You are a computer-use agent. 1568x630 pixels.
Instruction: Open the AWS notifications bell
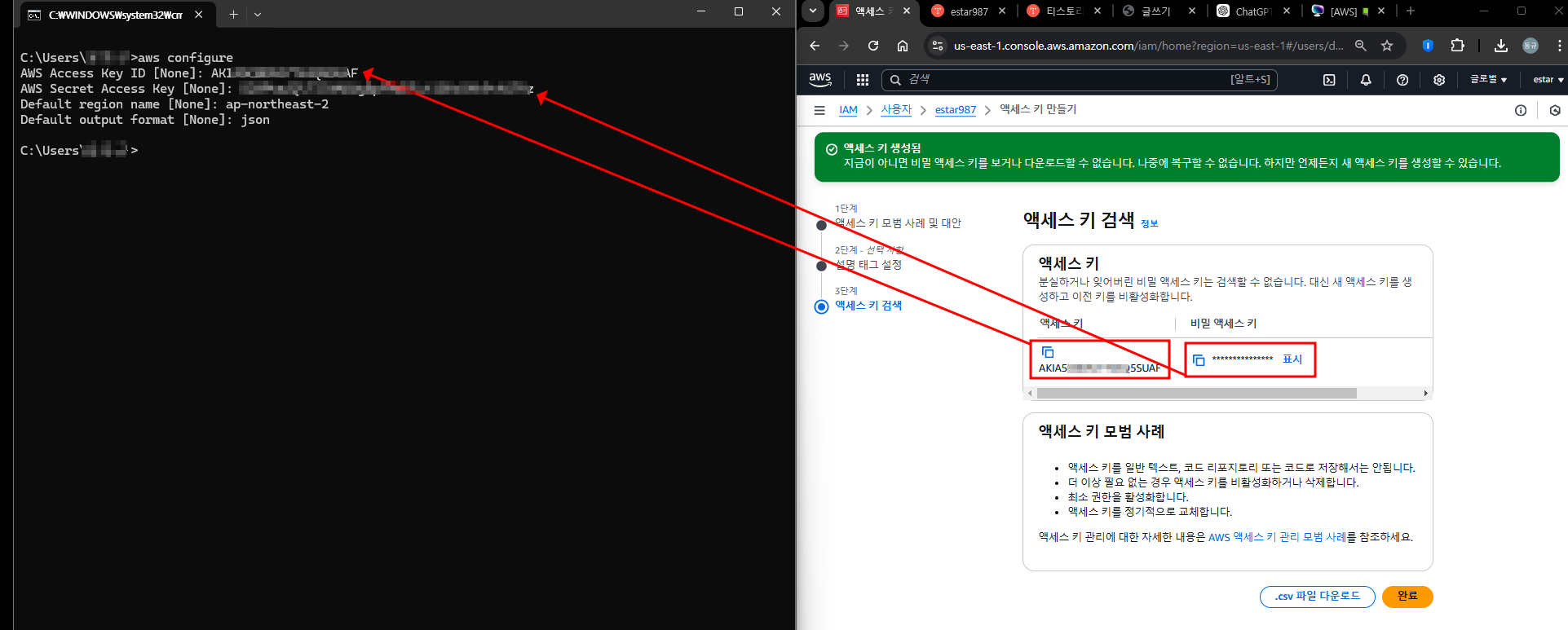tap(1366, 80)
